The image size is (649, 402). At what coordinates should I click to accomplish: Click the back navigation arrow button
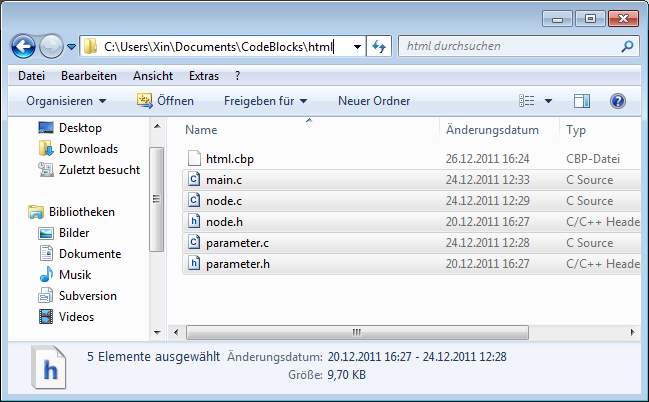(23, 47)
